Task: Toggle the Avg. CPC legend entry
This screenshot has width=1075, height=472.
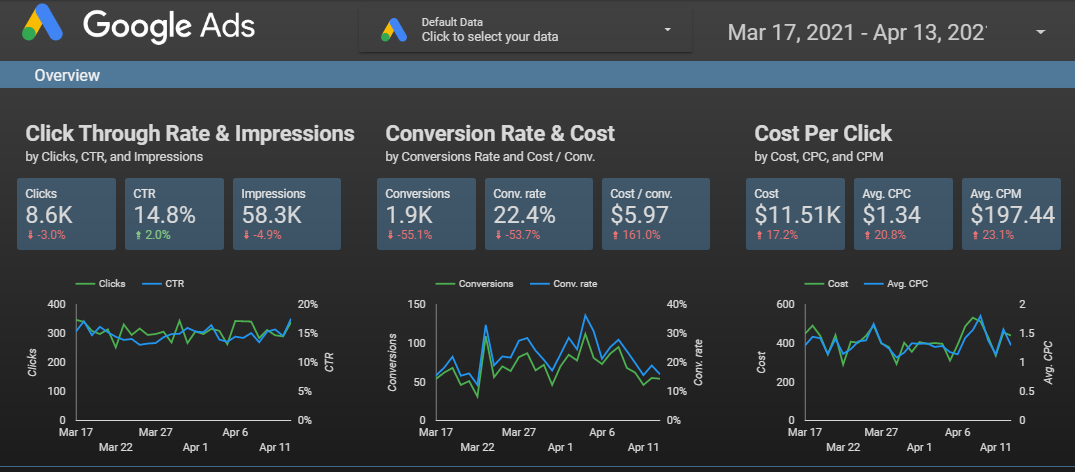Action: 897,283
